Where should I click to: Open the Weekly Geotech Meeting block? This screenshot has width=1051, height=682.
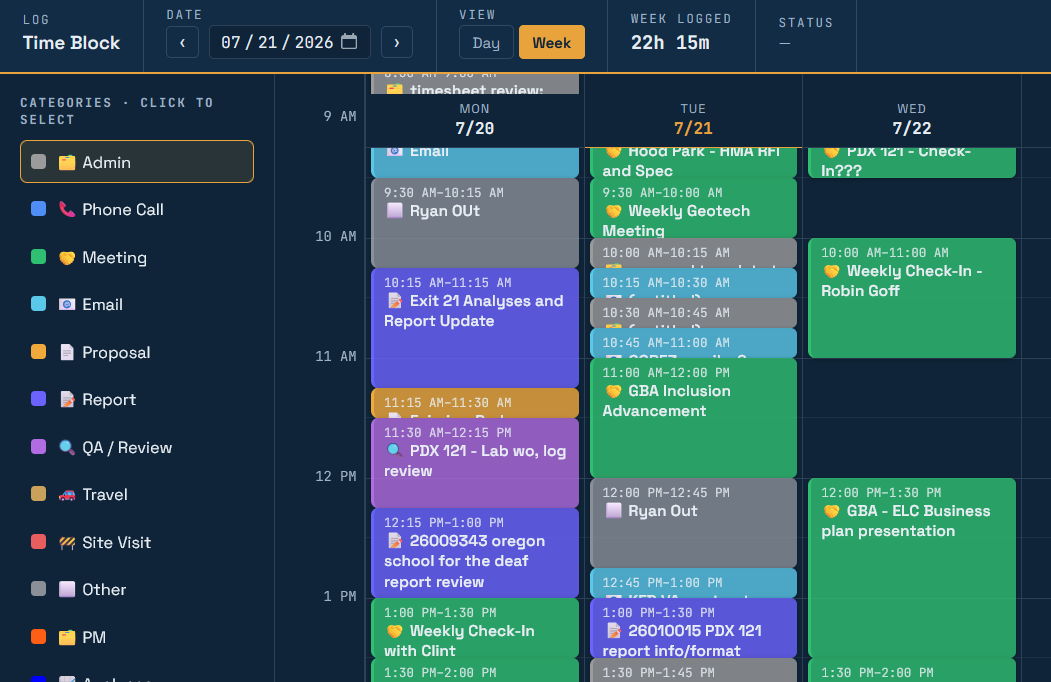pyautogui.click(x=694, y=208)
